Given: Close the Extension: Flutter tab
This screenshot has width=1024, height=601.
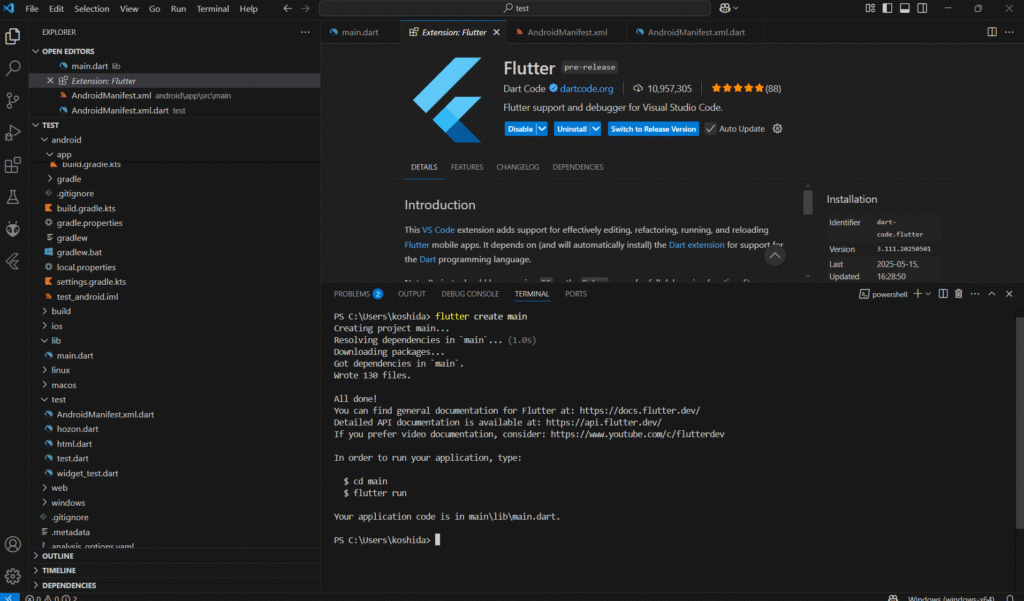Looking at the screenshot, I should pos(496,32).
